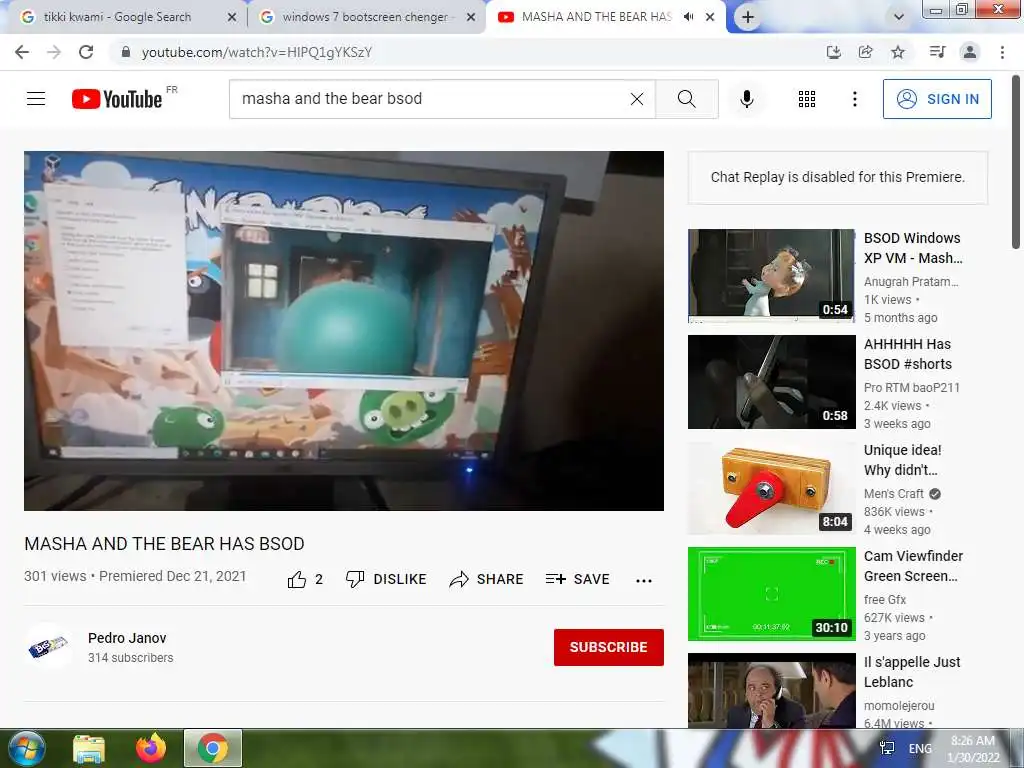
Task: Open File Explorer from the taskbar
Action: (89, 748)
